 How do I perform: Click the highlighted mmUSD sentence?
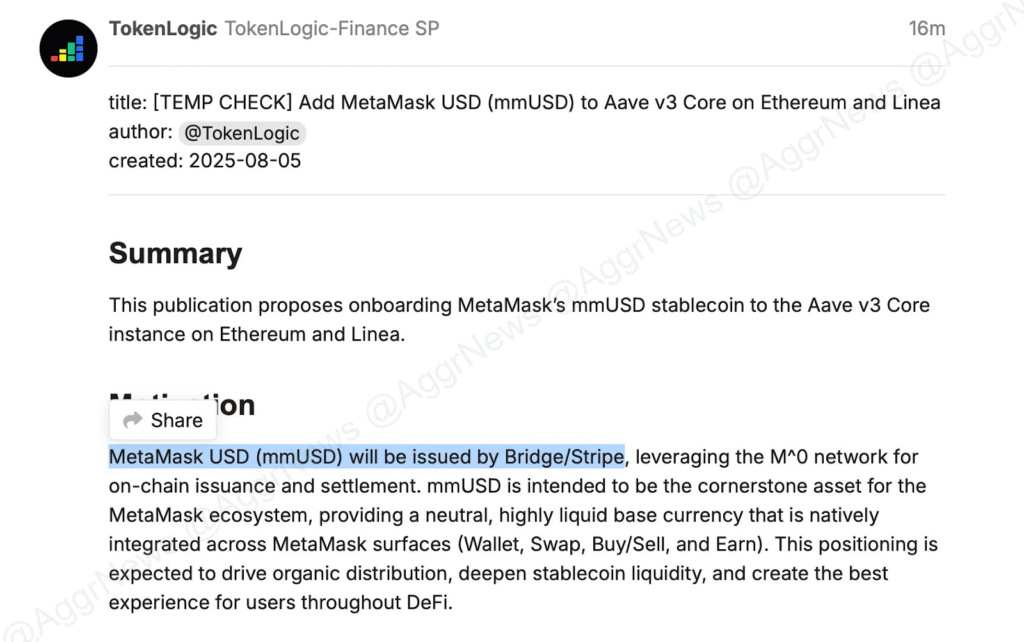(366, 456)
